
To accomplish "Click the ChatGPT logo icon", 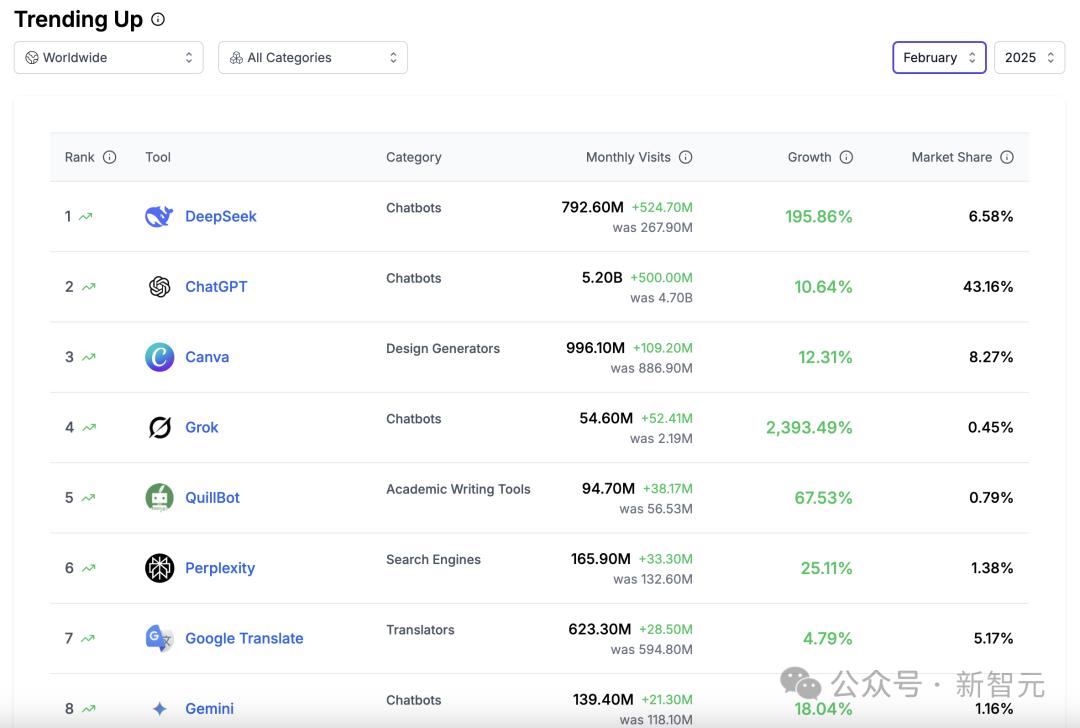I will click(159, 287).
